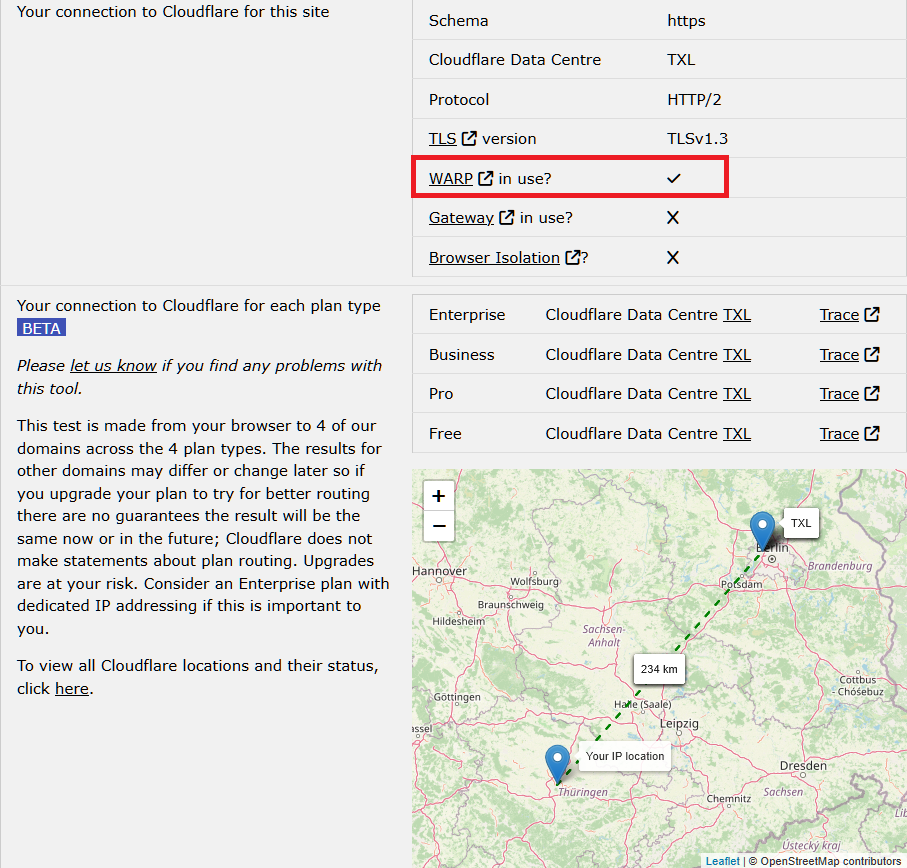Click external icon next to Enterprise Trace

[x=872, y=315]
